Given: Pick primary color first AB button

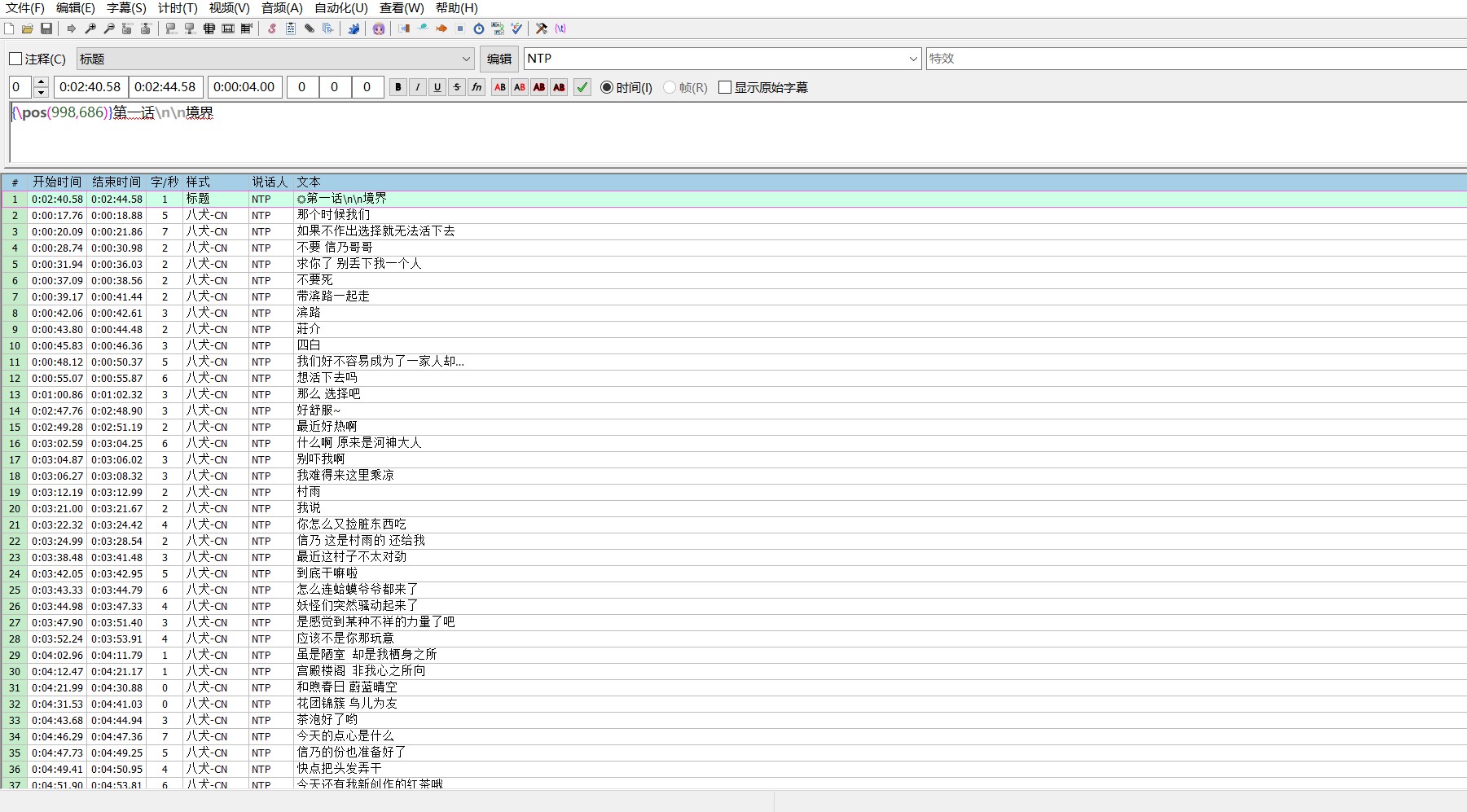Looking at the screenshot, I should click(500, 87).
